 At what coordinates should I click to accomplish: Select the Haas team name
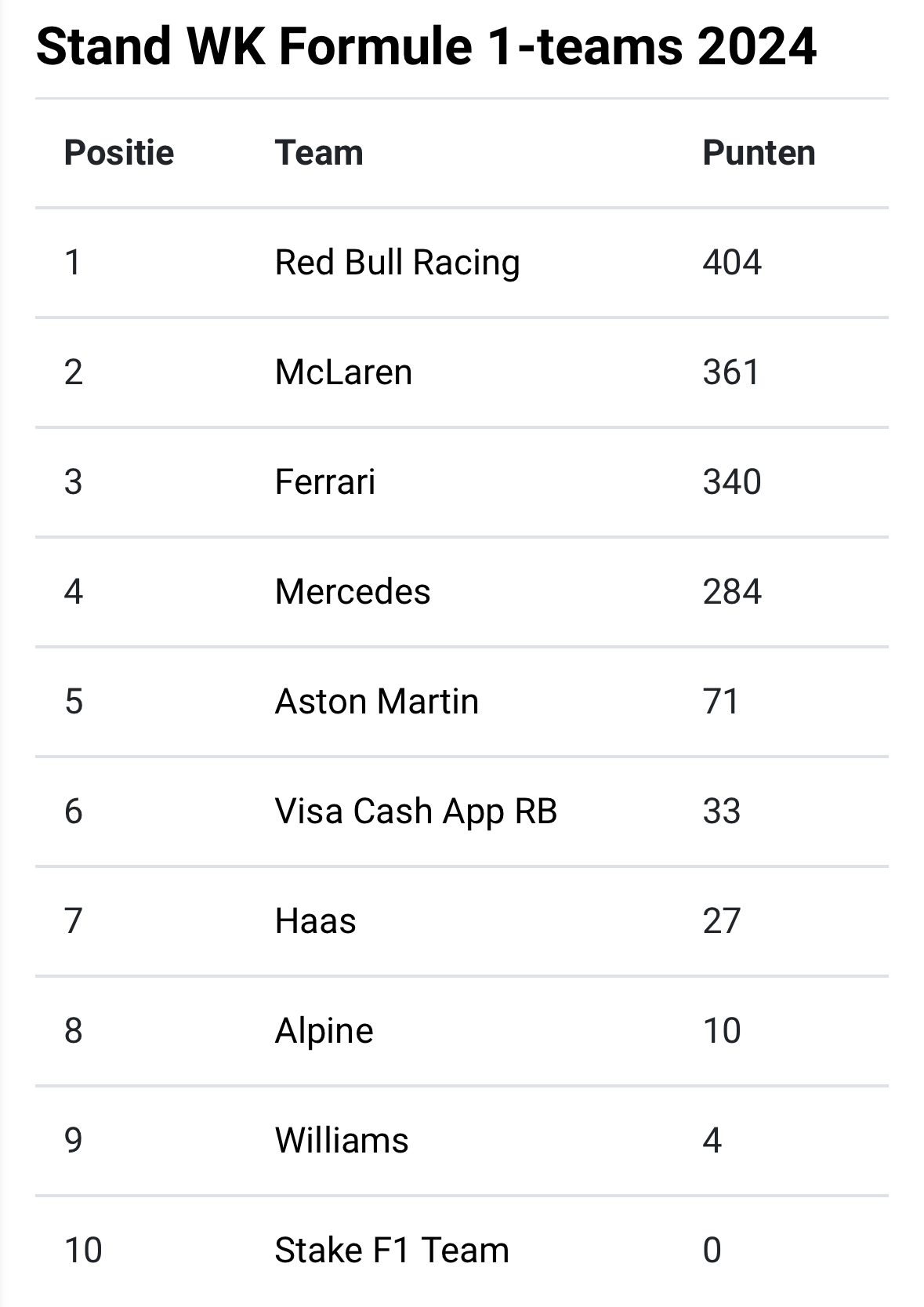(316, 920)
